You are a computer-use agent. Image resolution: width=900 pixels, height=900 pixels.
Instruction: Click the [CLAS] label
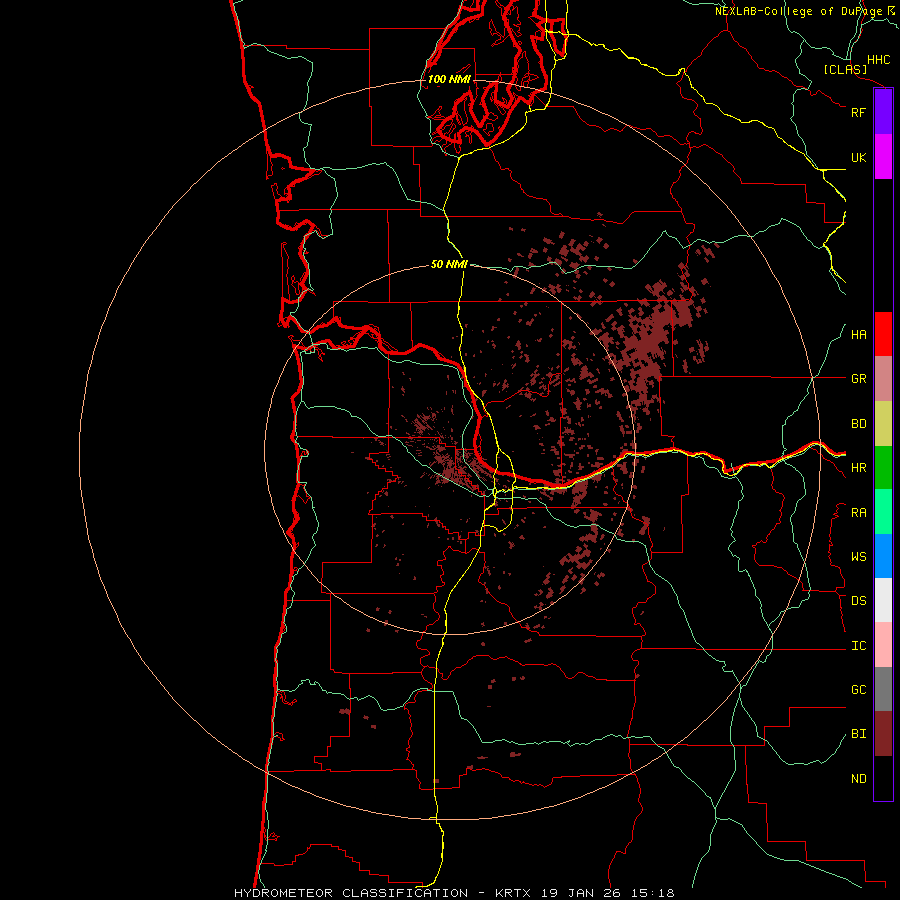[845, 69]
